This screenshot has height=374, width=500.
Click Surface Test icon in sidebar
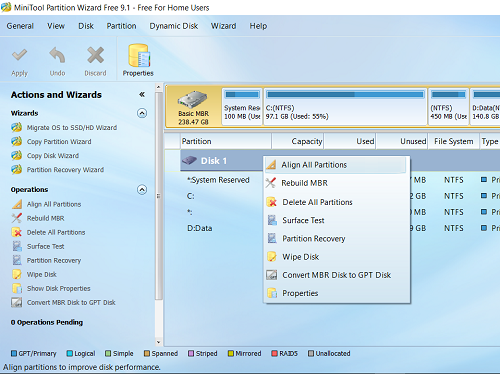click(17, 246)
